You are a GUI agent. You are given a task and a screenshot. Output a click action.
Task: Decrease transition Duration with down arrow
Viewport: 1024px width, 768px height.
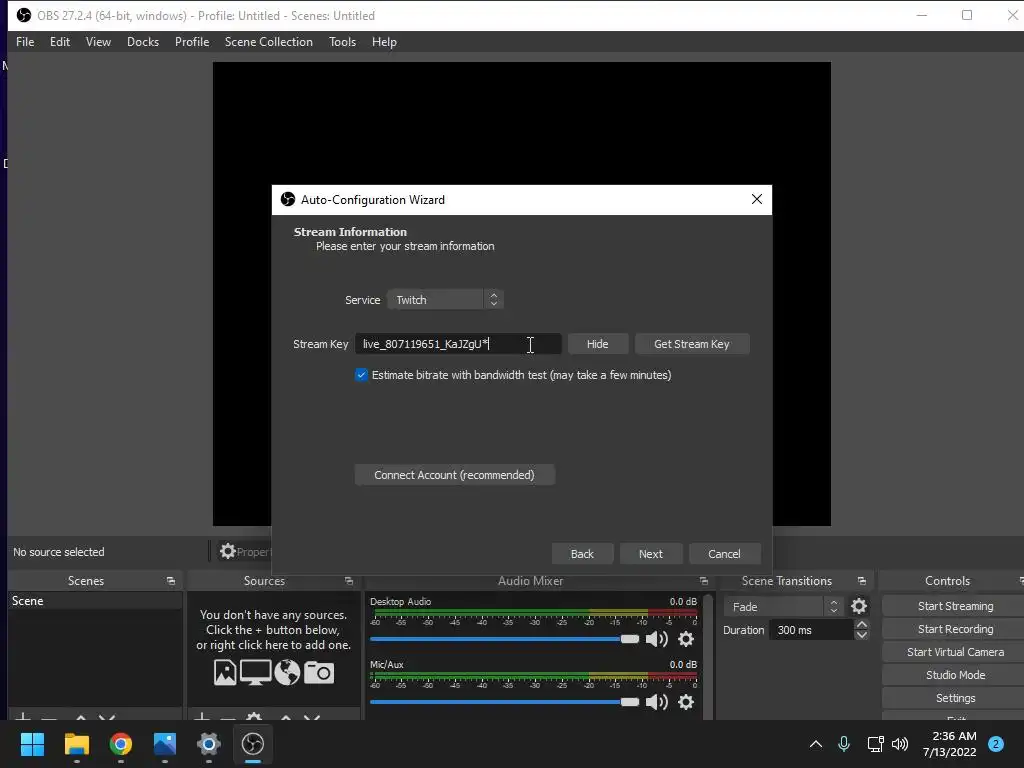coord(861,635)
